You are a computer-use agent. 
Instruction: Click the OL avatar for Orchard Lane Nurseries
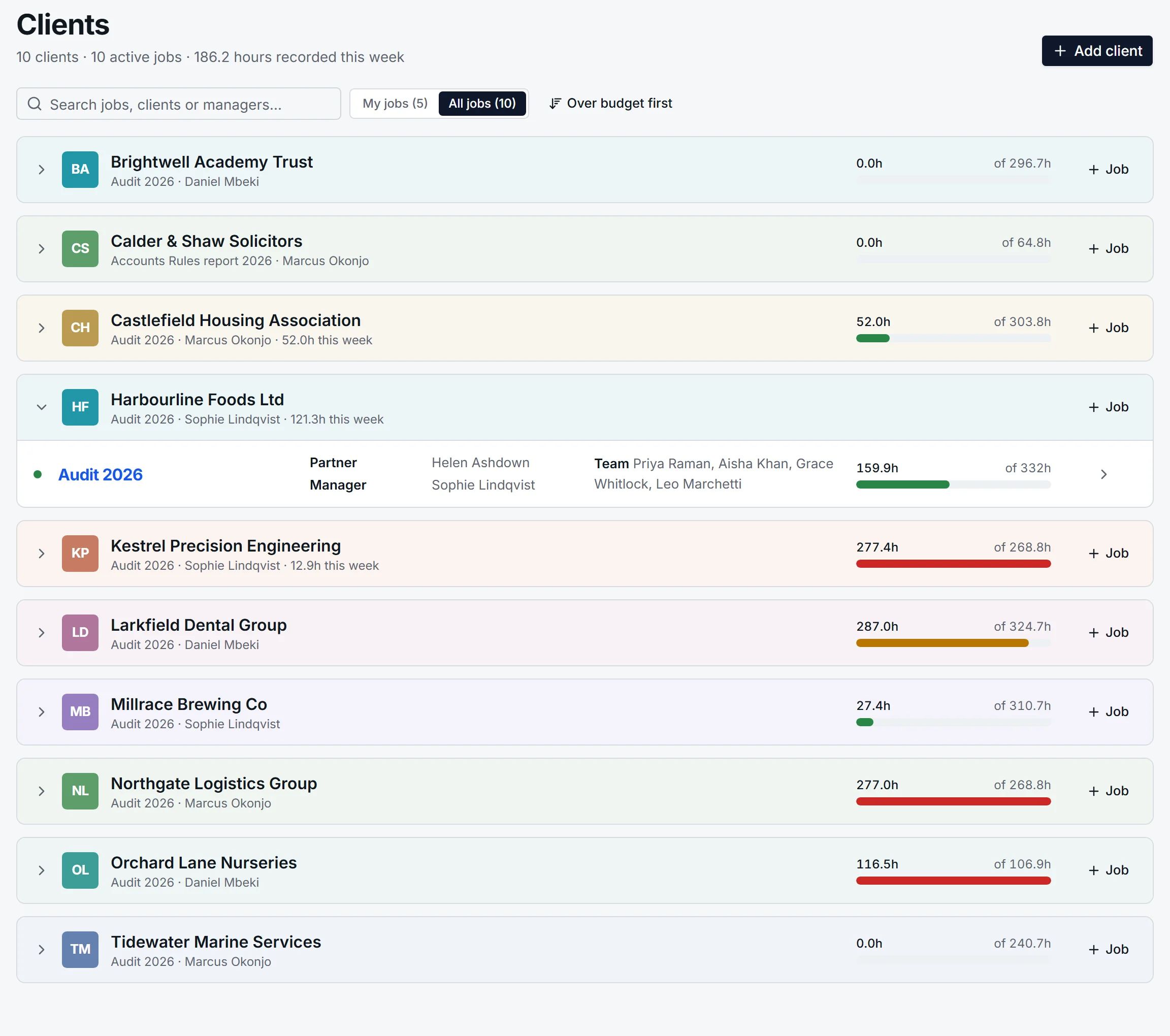point(80,870)
